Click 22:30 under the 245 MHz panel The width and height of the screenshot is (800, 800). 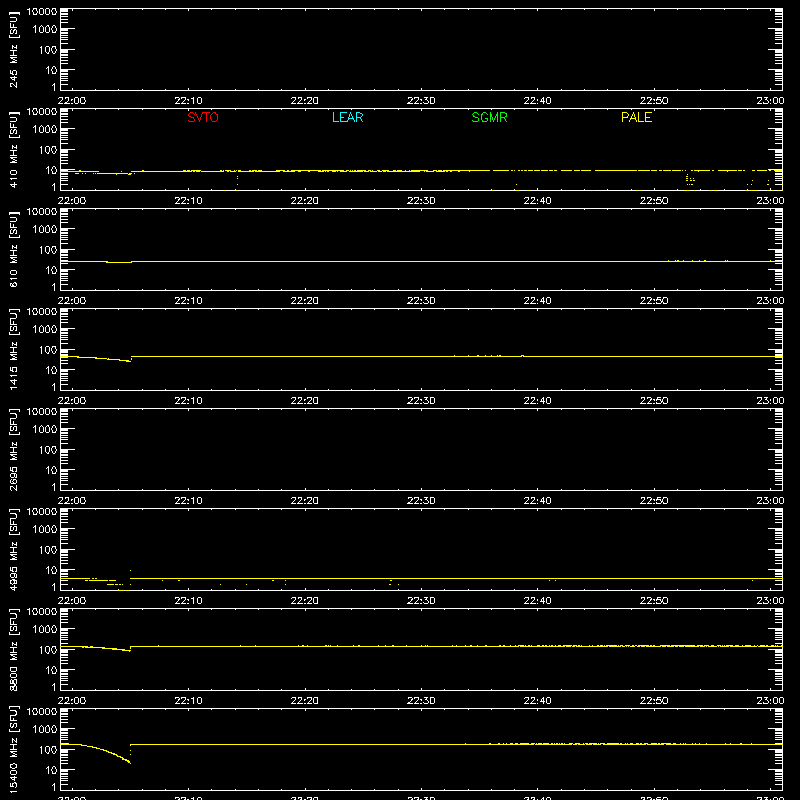(421, 101)
